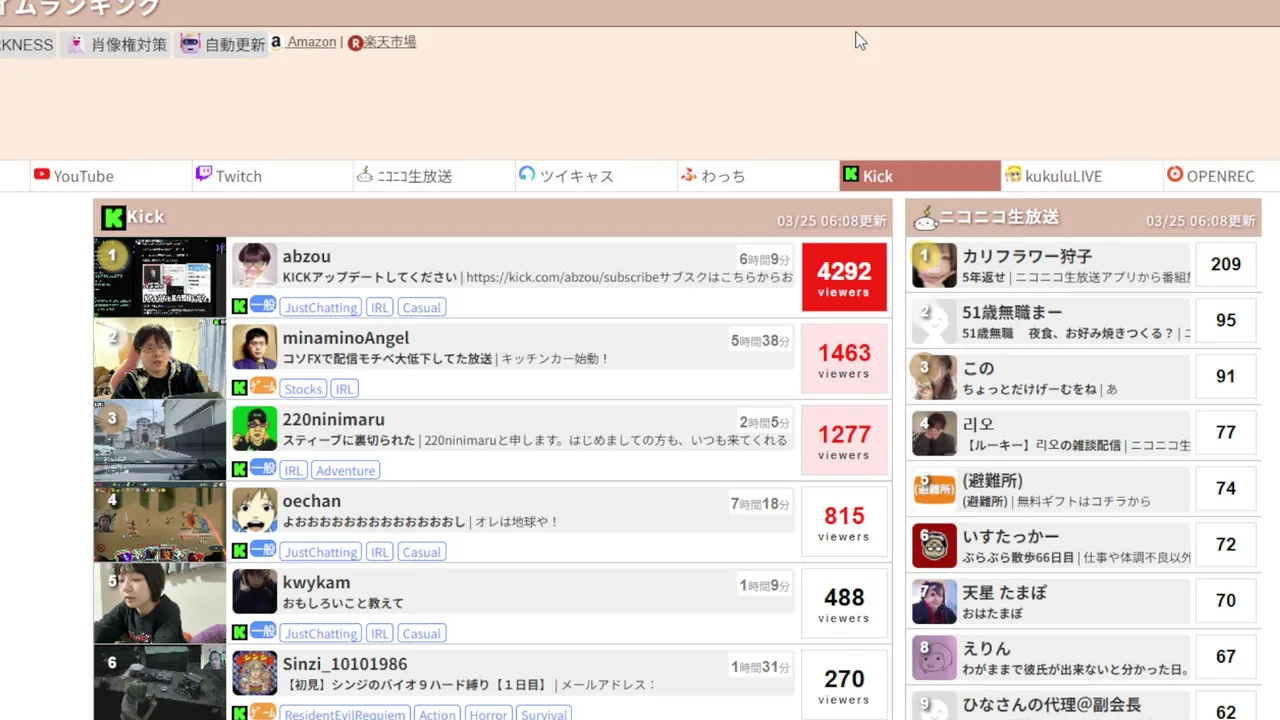The height and width of the screenshot is (720, 1280).
Task: Open 220ninimaru's stream thumbnail
Action: (x=160, y=440)
